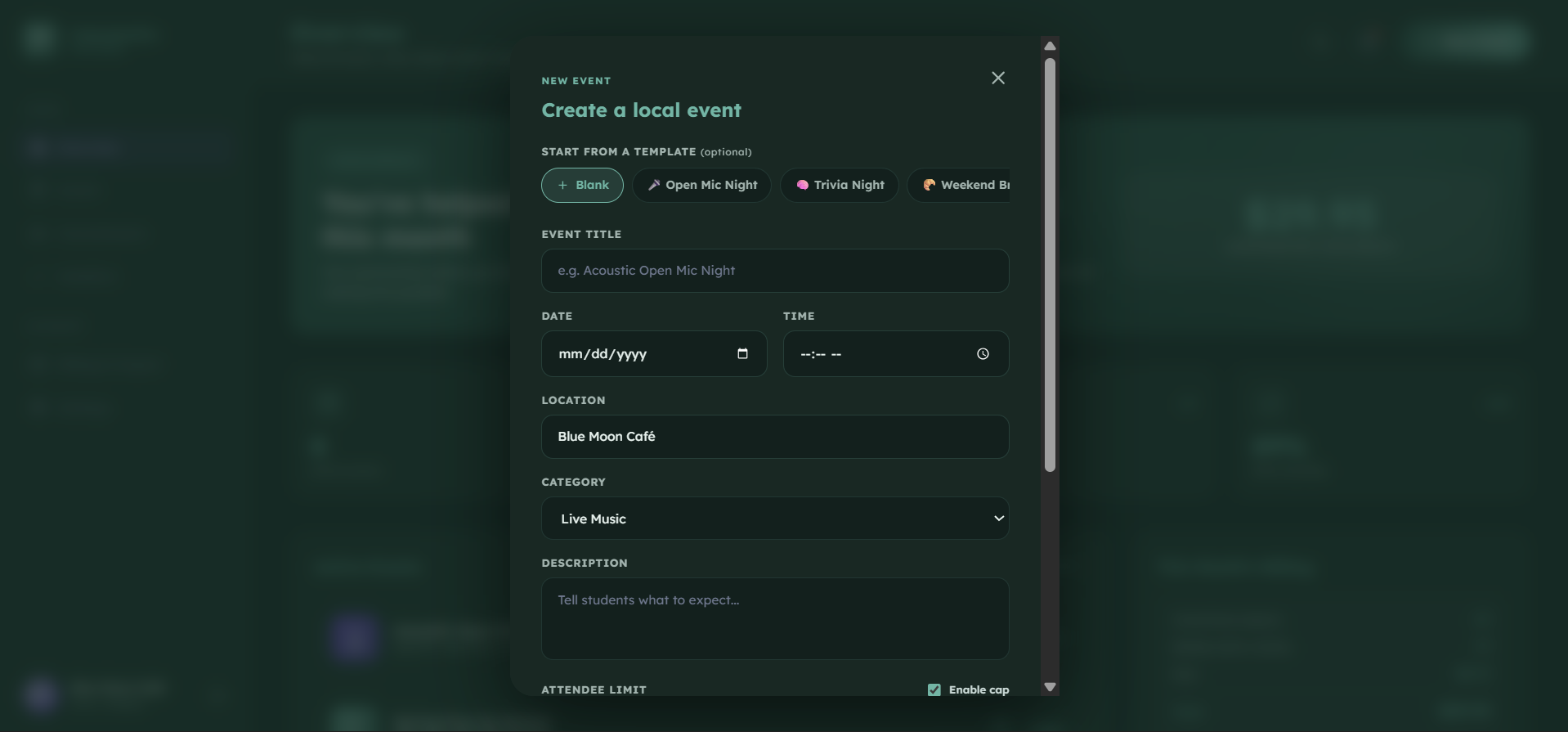Open the clock picker icon in Time
Image resolution: width=1568 pixels, height=732 pixels.
tap(983, 353)
